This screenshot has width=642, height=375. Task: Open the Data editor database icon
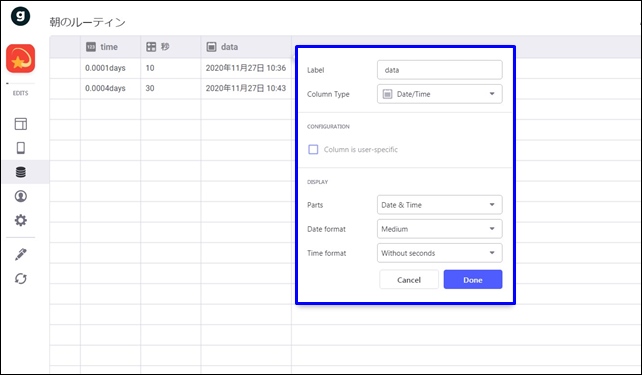[20, 172]
